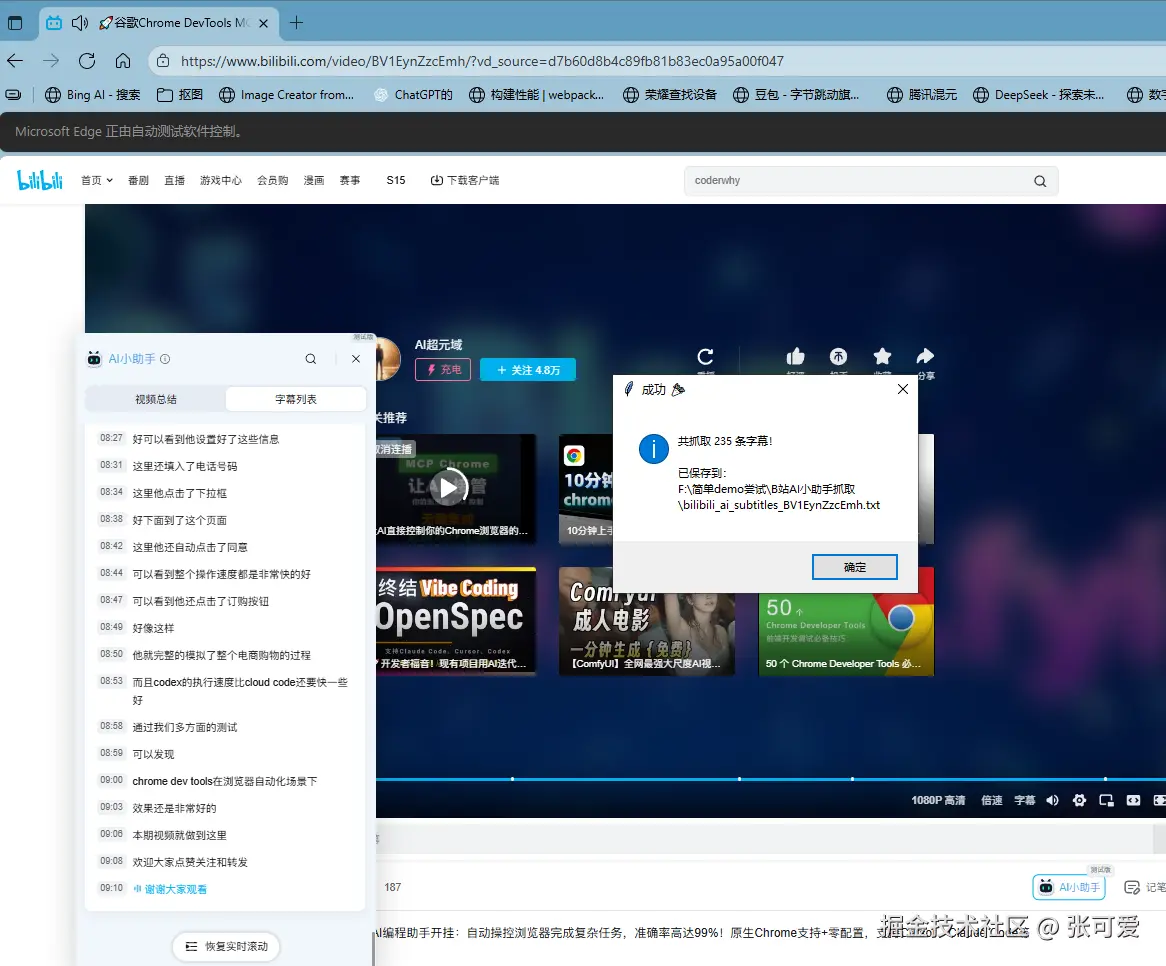The image size is (1166, 966).
Task: Open the 漫画 nav item
Action: (x=314, y=180)
